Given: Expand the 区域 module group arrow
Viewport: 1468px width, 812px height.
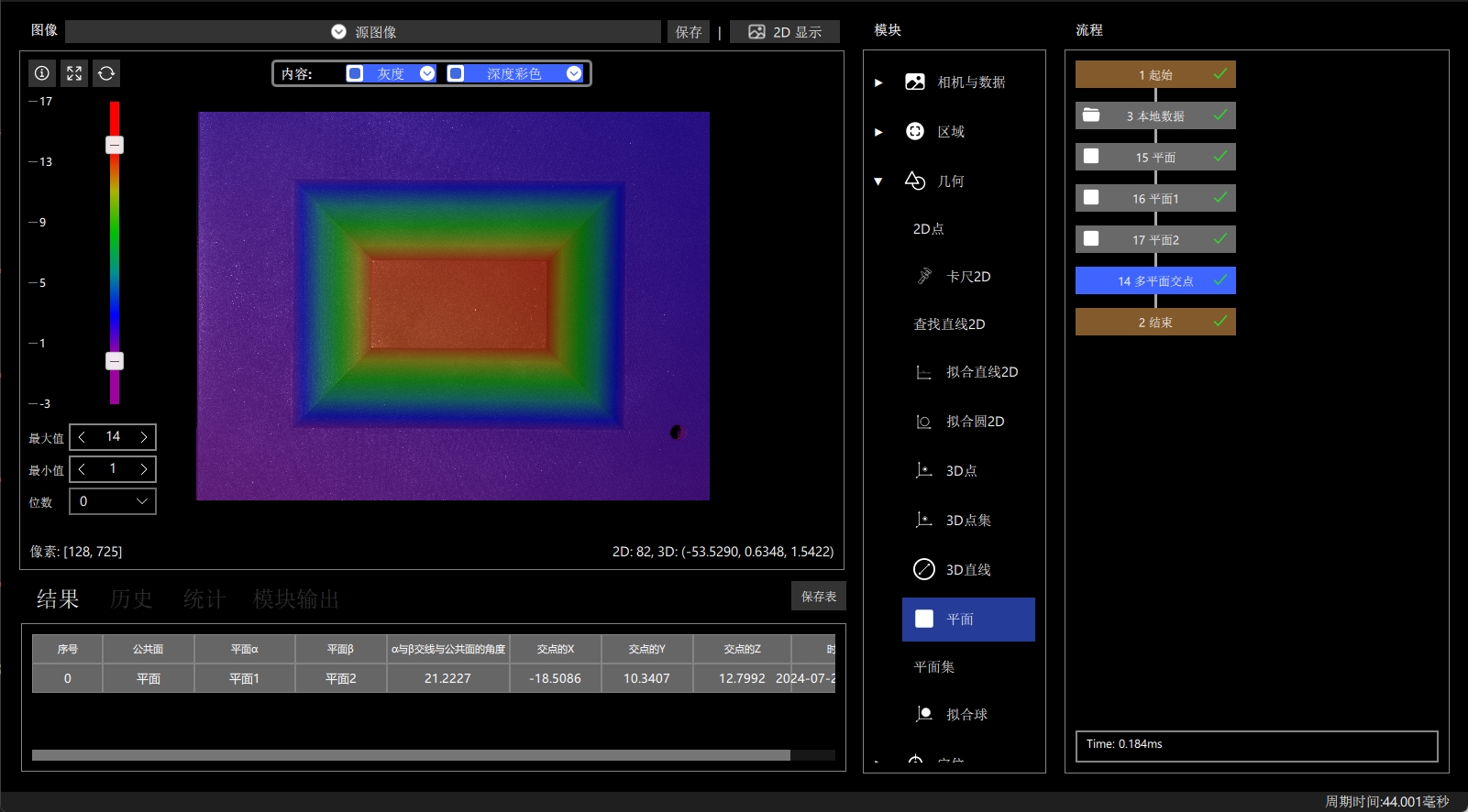Looking at the screenshot, I should pos(878,132).
